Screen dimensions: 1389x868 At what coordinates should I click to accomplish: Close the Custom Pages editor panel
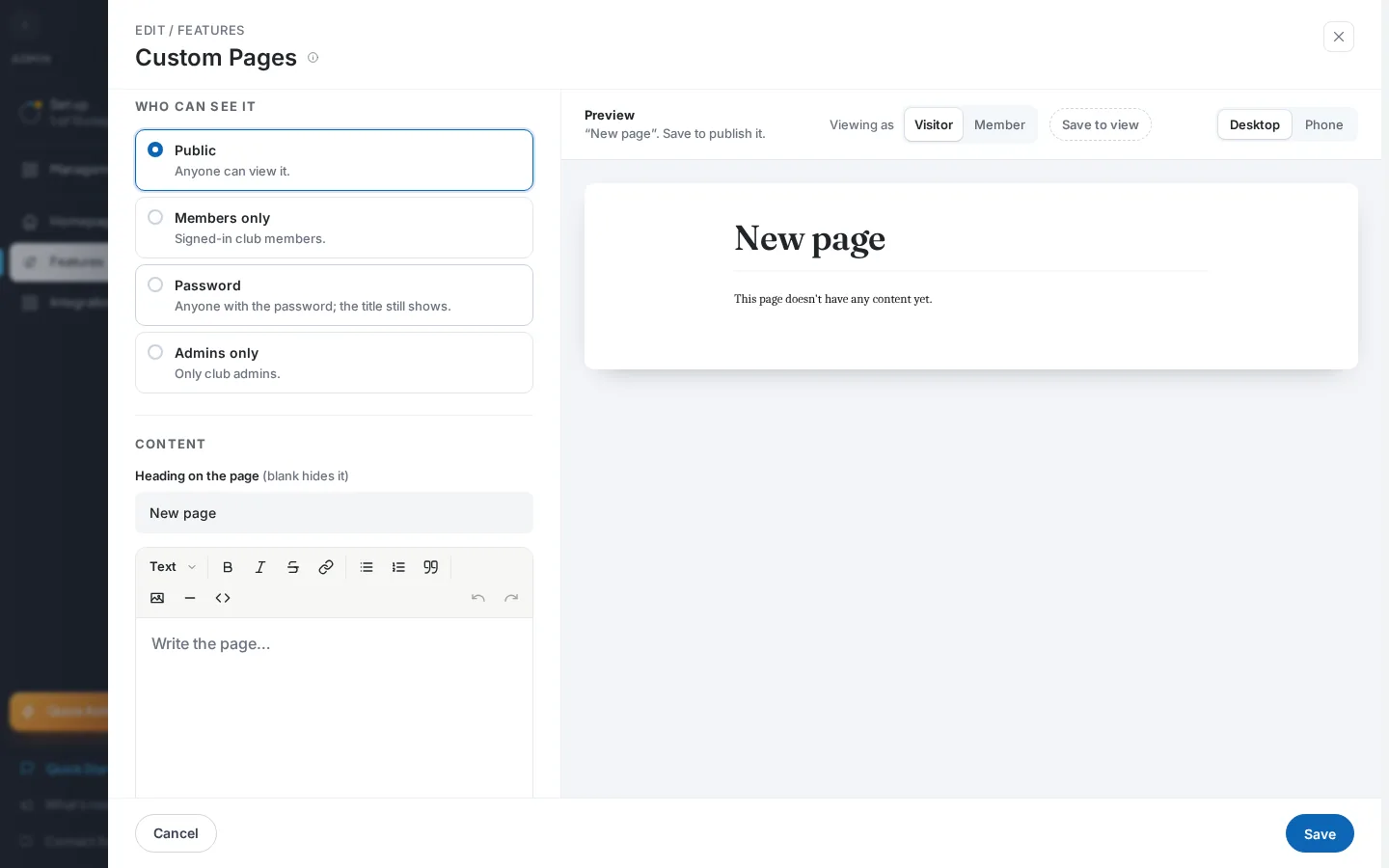click(1339, 37)
